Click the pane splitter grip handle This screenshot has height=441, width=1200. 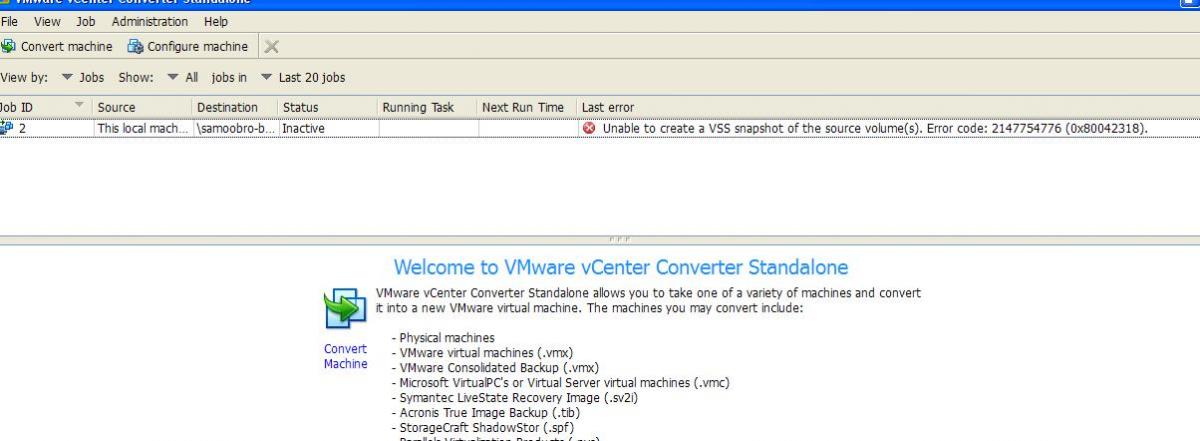pos(621,240)
